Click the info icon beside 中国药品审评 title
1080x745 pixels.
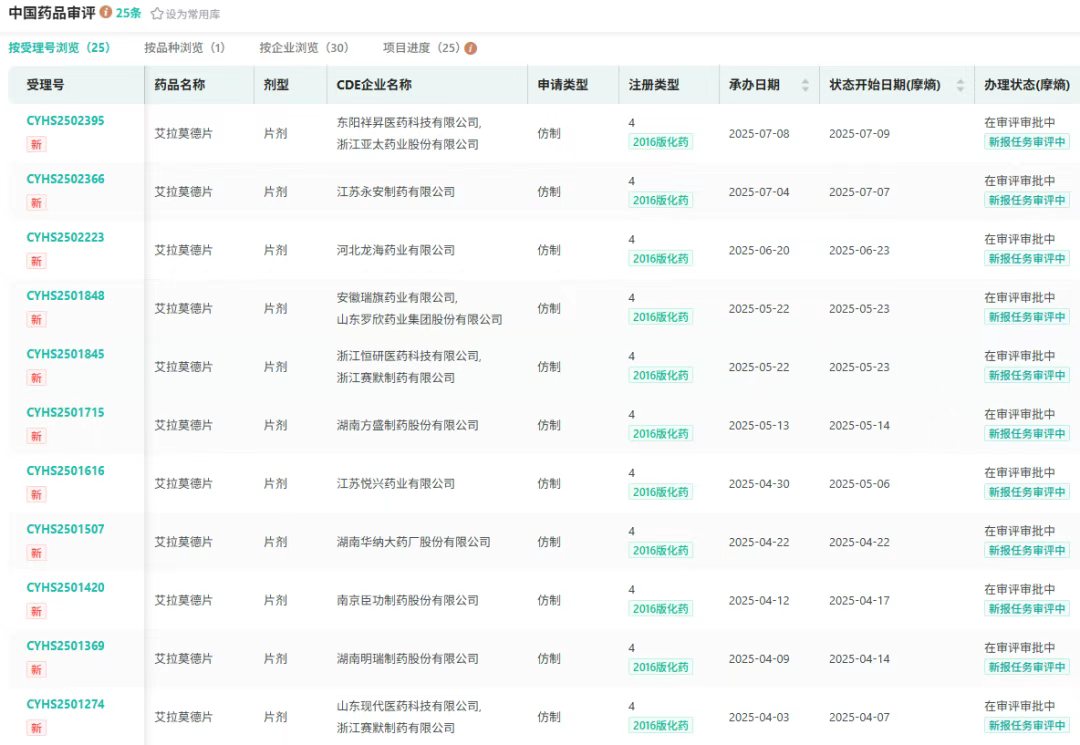pyautogui.click(x=106, y=13)
